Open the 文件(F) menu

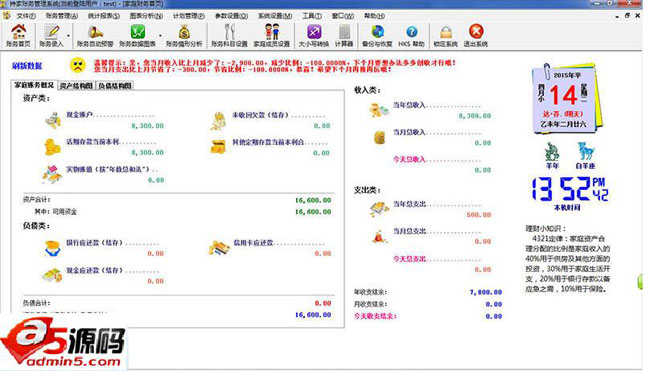26,16
